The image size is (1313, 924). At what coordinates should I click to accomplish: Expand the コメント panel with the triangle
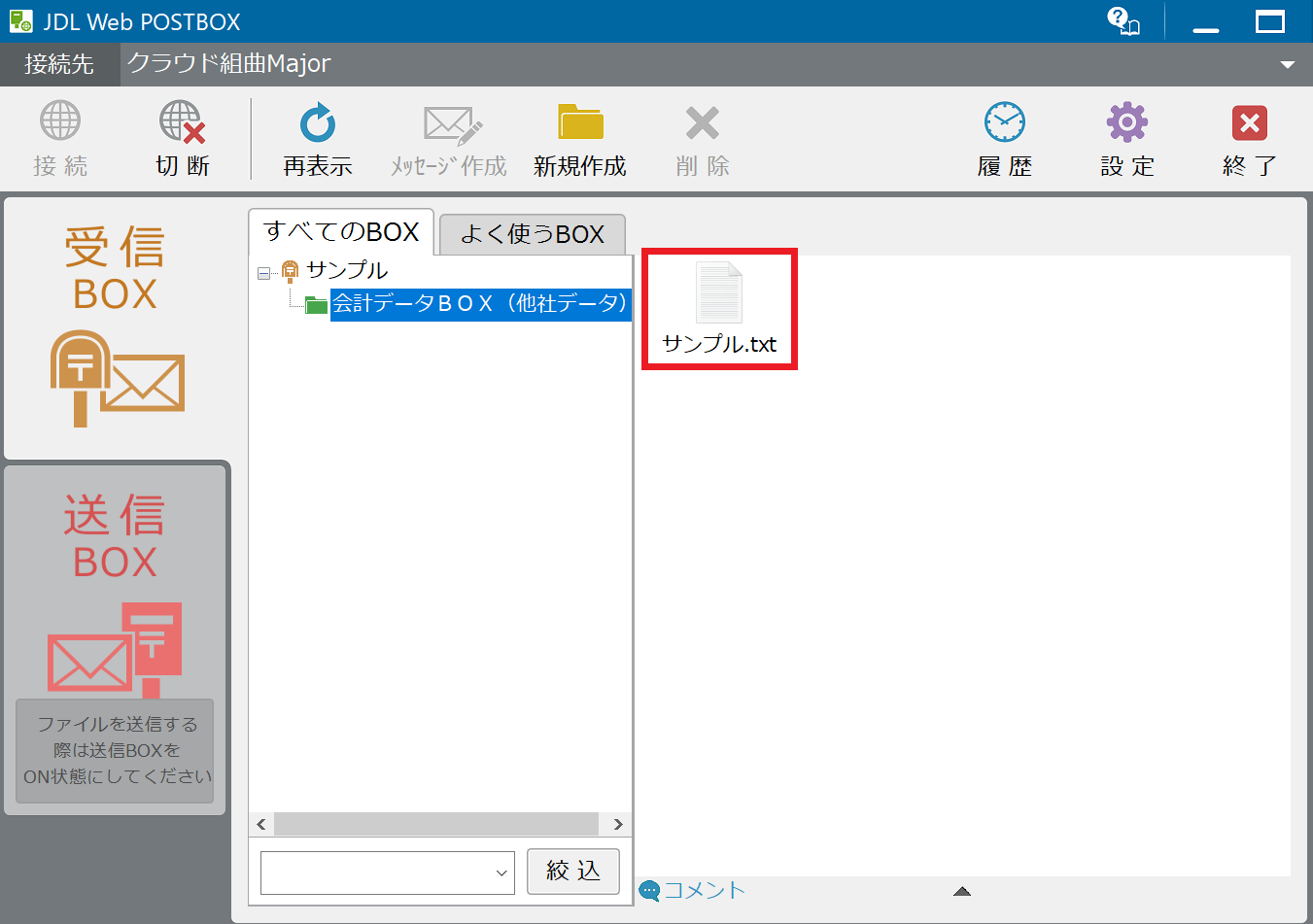pyautogui.click(x=962, y=891)
